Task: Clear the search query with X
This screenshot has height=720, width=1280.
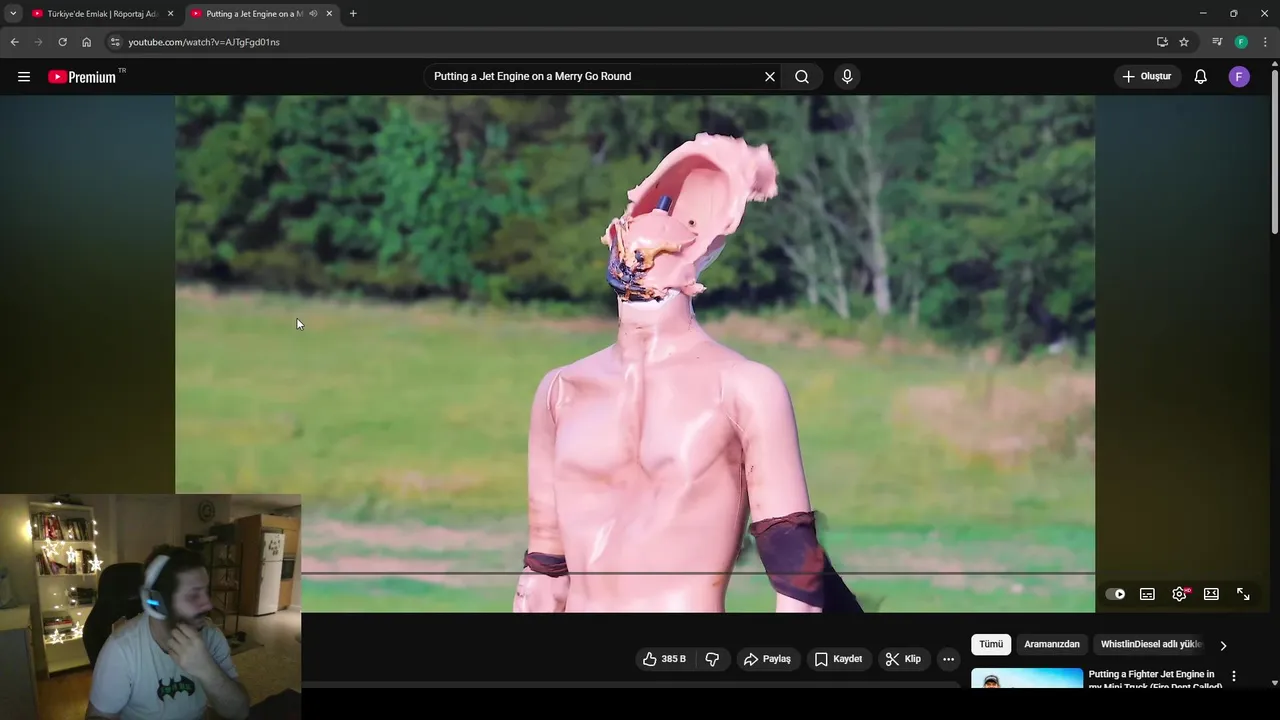Action: (x=770, y=77)
